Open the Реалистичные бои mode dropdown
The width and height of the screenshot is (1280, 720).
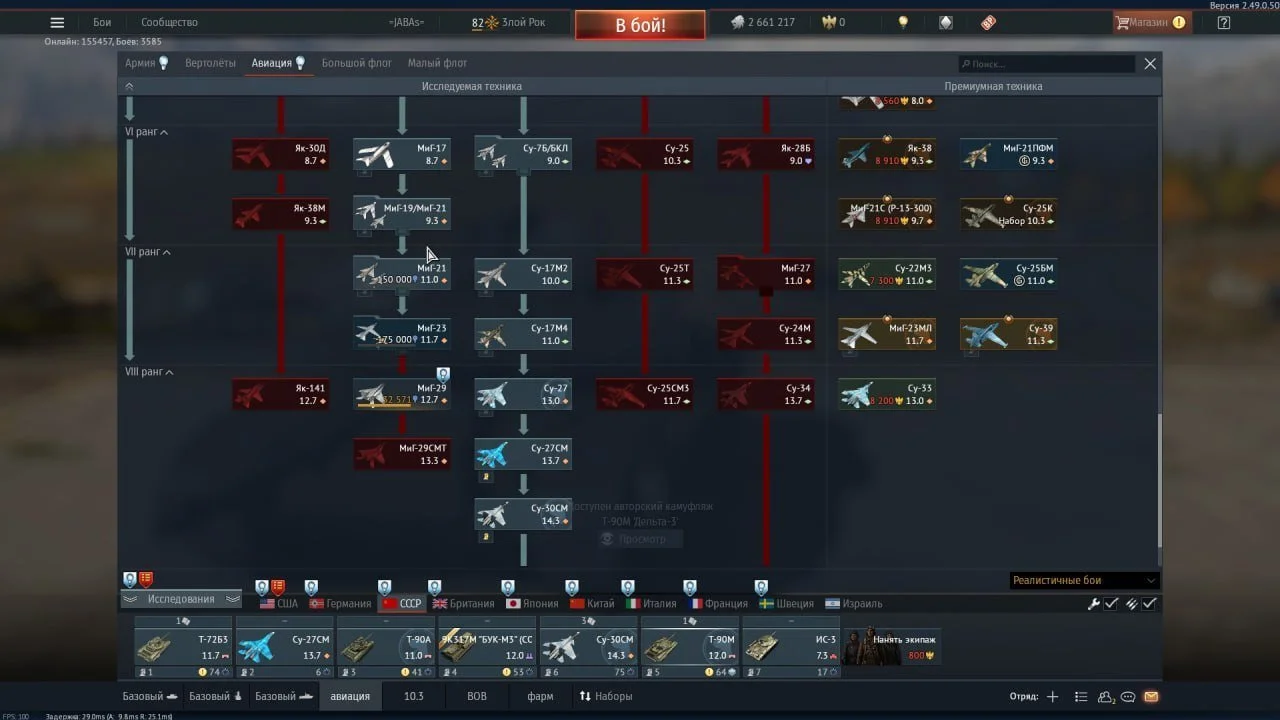point(1084,580)
